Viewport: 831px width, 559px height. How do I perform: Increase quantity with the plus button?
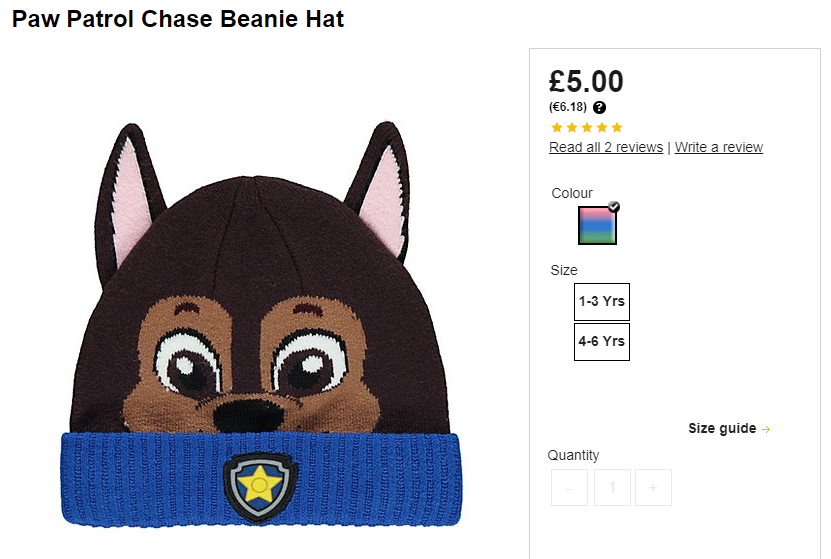653,487
